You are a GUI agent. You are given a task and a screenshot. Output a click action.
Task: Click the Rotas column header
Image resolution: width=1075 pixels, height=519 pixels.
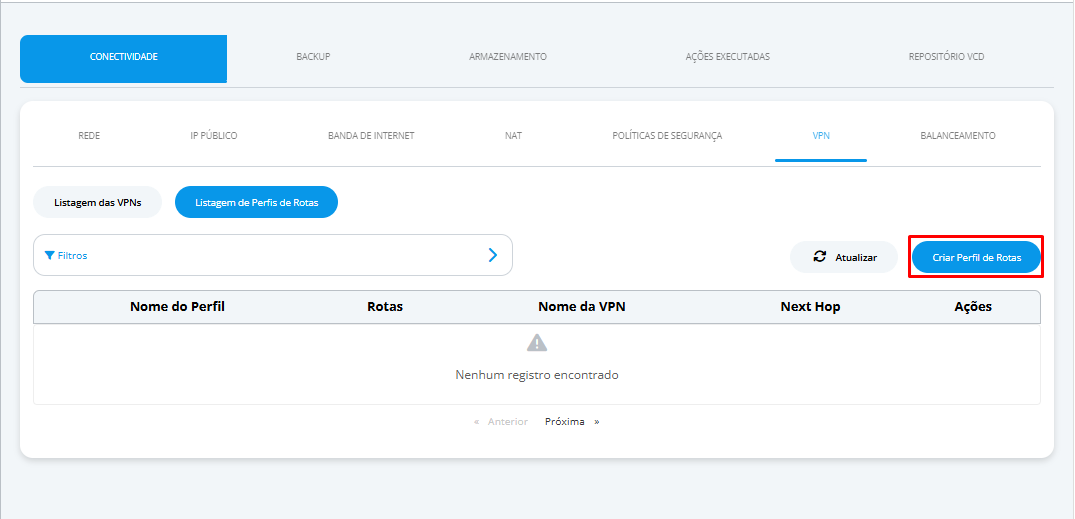385,306
